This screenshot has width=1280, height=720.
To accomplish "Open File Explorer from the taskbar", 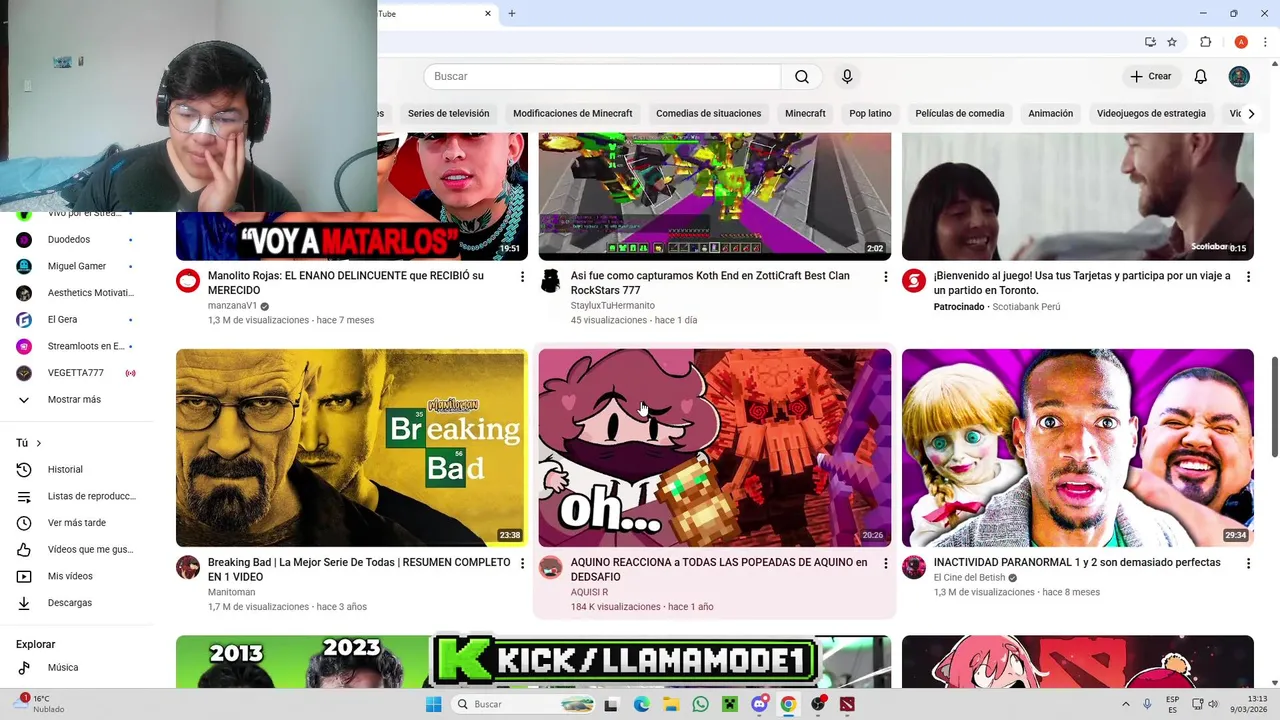I will pos(671,704).
